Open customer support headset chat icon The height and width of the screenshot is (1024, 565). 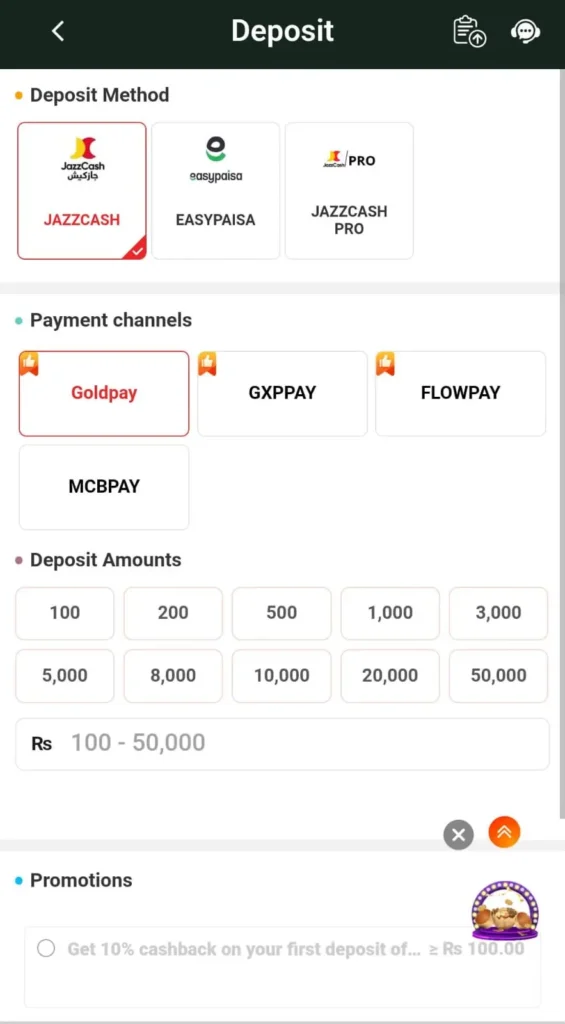click(525, 31)
